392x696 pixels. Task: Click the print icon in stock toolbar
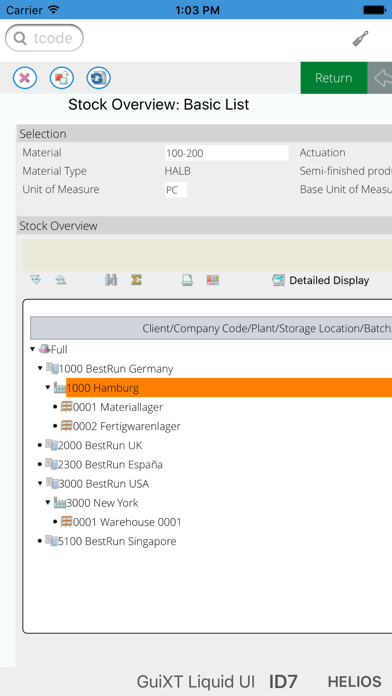[187, 280]
